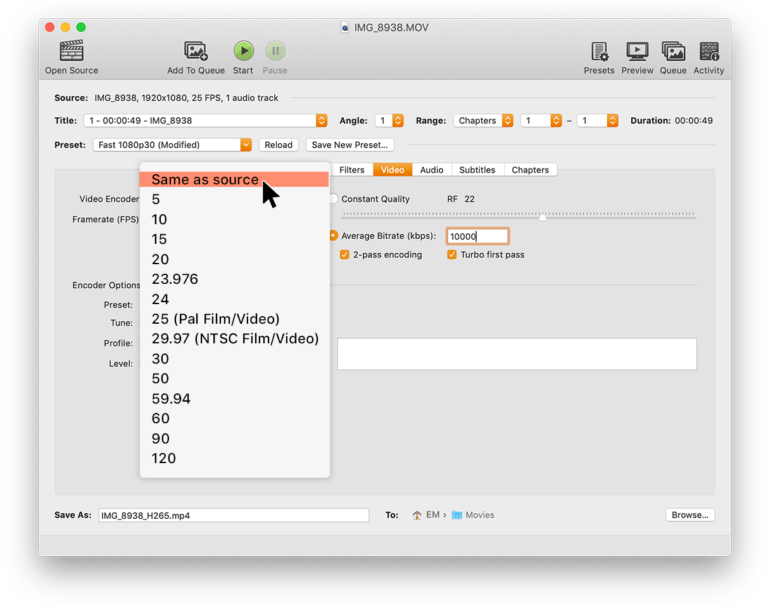Click the Constant Quality RF slider
This screenshot has height=605, width=768.
(x=518, y=216)
